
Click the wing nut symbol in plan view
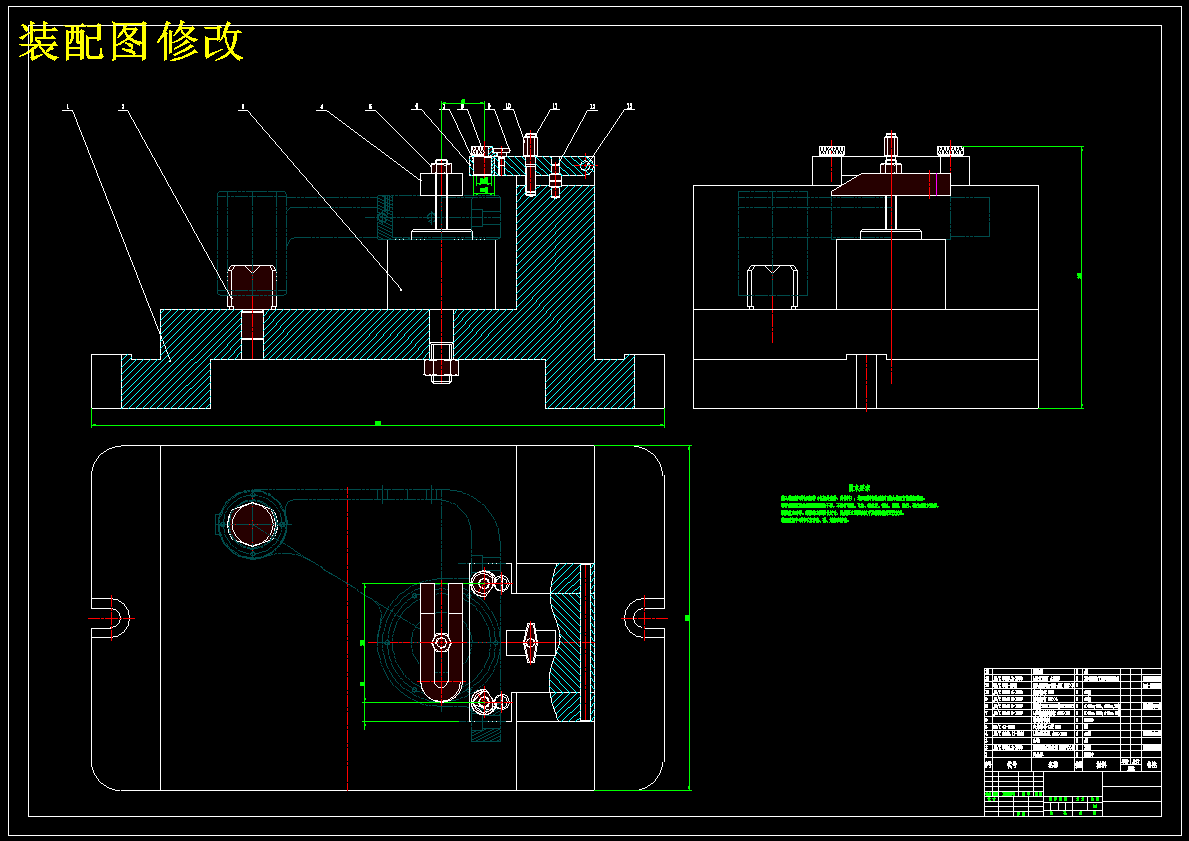pyautogui.click(x=531, y=643)
